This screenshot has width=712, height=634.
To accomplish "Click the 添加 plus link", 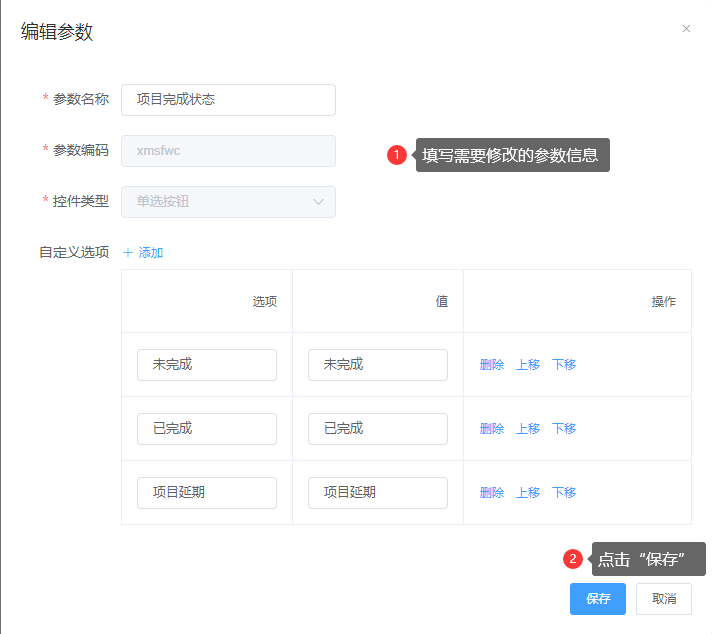I will point(143,253).
